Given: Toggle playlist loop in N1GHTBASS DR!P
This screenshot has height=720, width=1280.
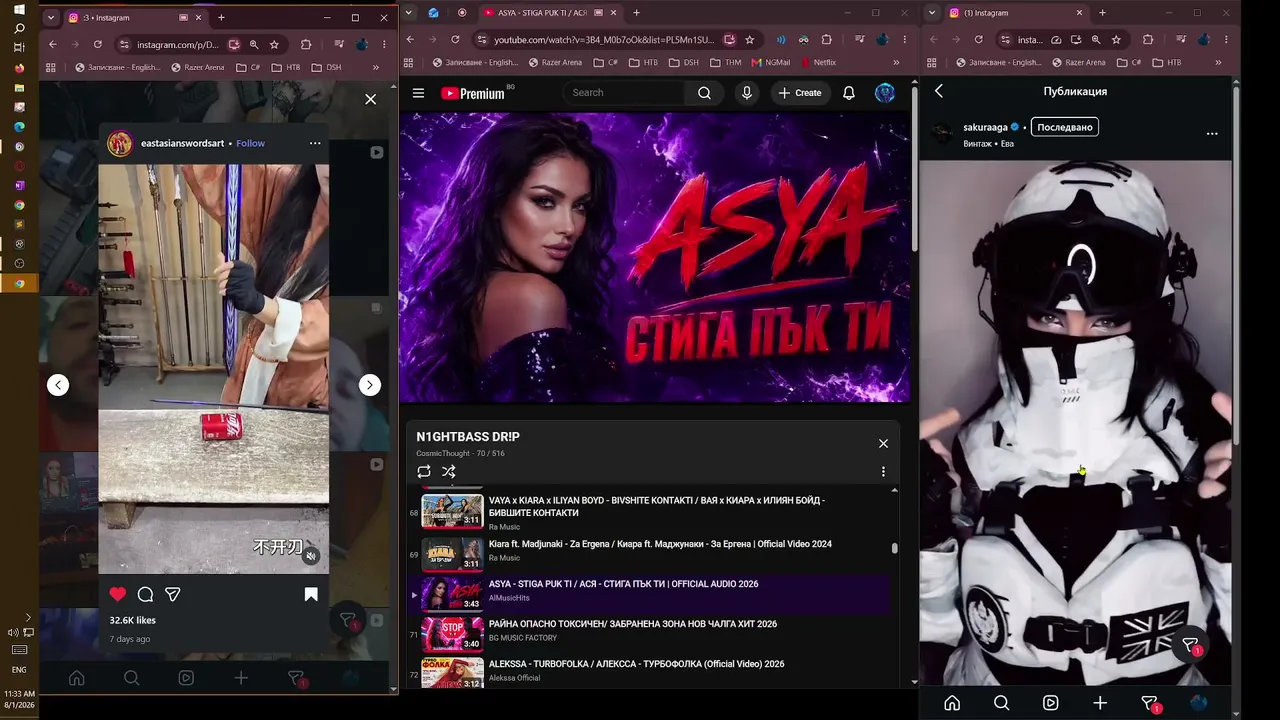Looking at the screenshot, I should pyautogui.click(x=424, y=472).
